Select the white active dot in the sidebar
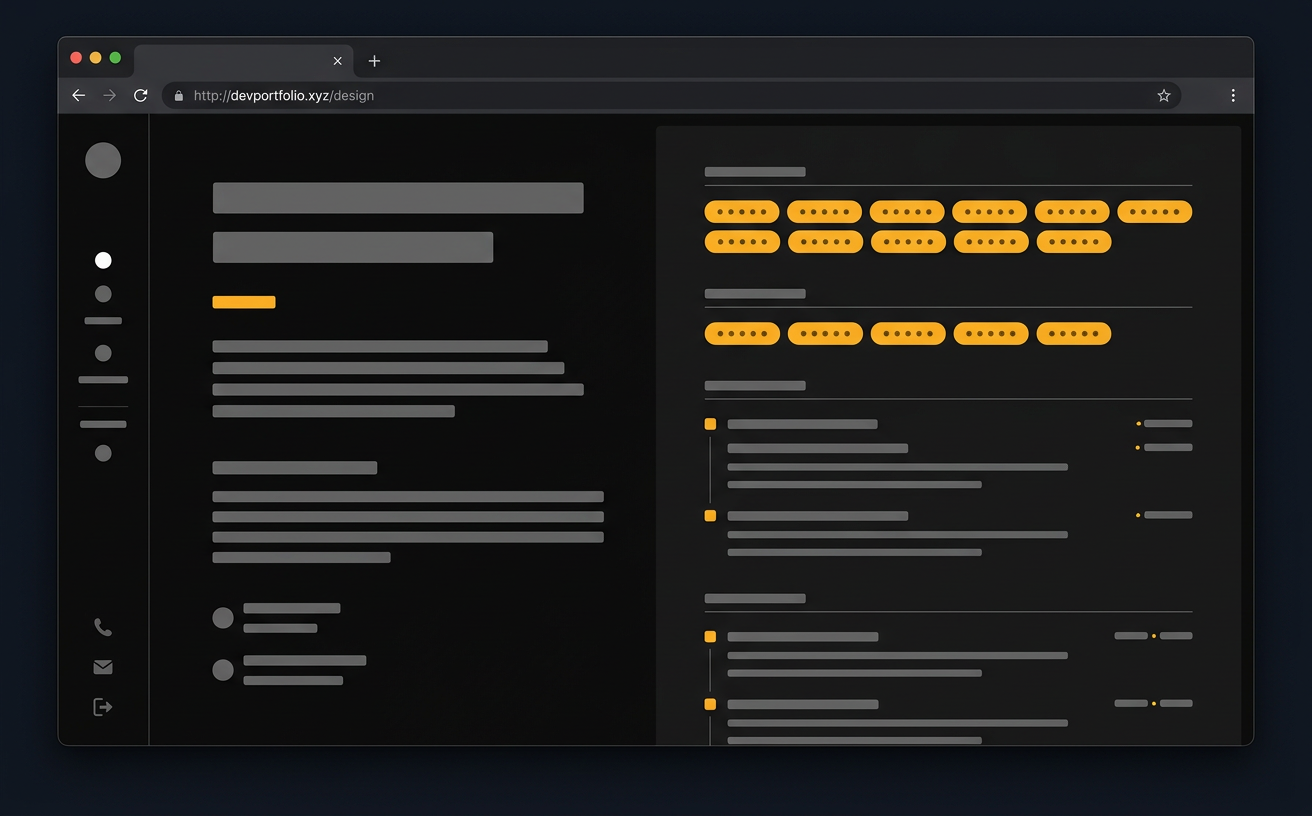The width and height of the screenshot is (1312, 816). pyautogui.click(x=103, y=261)
